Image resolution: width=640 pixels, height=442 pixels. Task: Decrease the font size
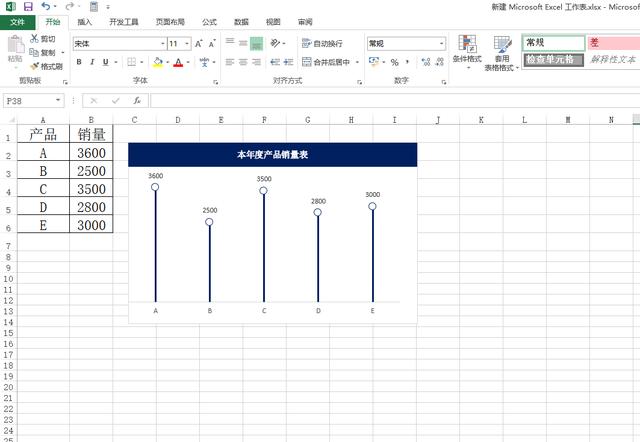(x=212, y=43)
